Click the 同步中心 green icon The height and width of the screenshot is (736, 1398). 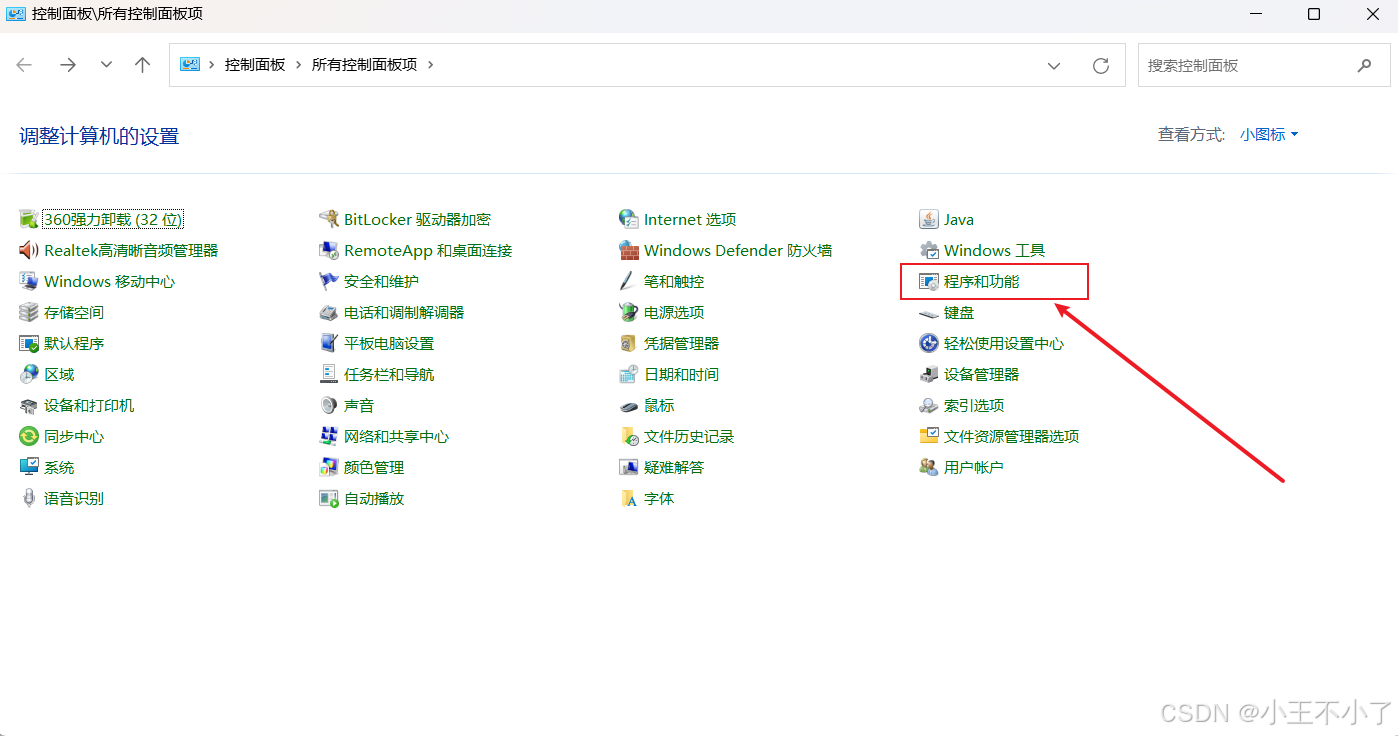(x=29, y=436)
